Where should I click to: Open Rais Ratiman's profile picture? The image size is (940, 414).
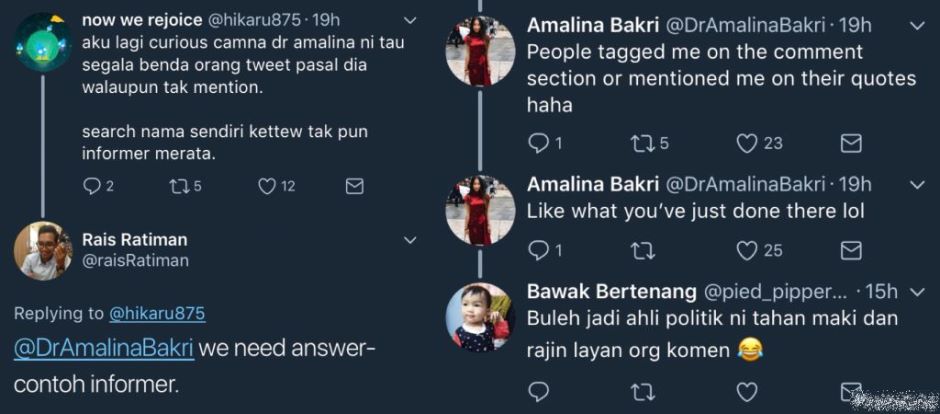pyautogui.click(x=43, y=250)
